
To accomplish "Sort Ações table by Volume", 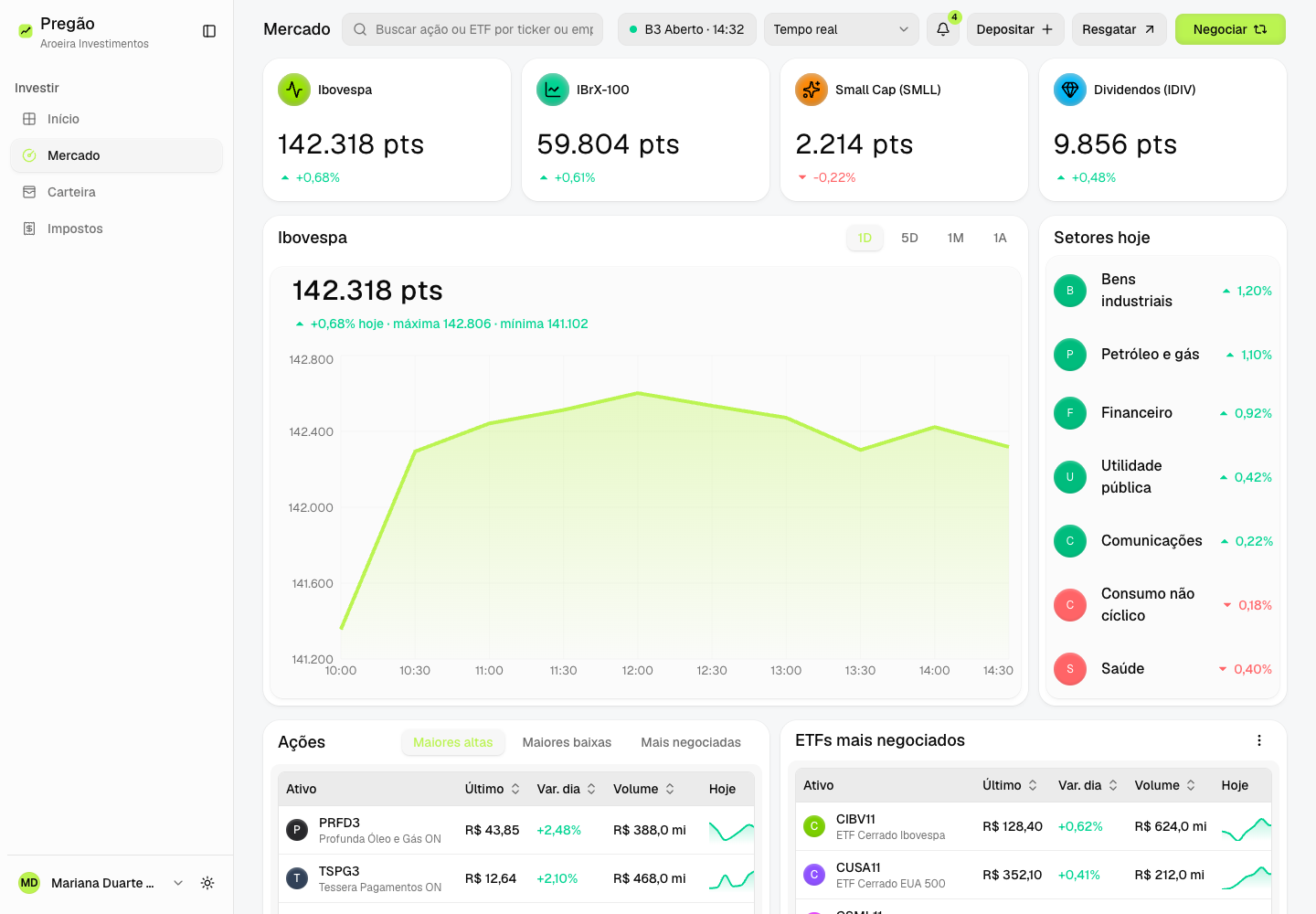I will (644, 789).
